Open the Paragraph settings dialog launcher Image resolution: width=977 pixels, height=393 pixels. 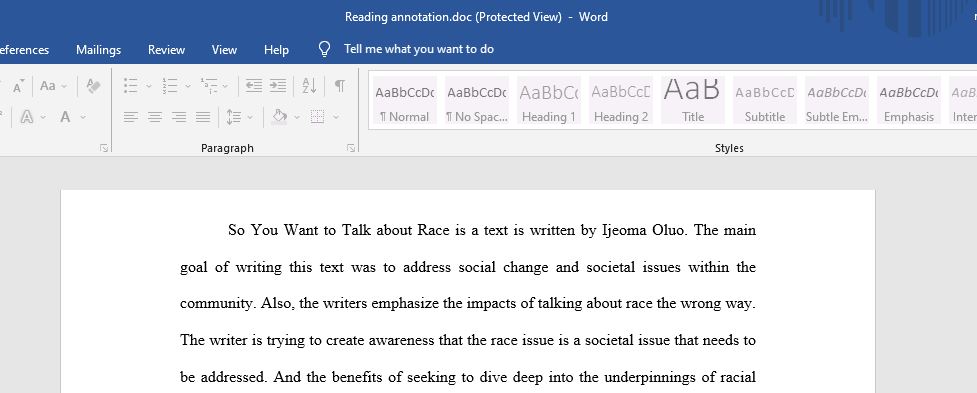click(x=351, y=148)
